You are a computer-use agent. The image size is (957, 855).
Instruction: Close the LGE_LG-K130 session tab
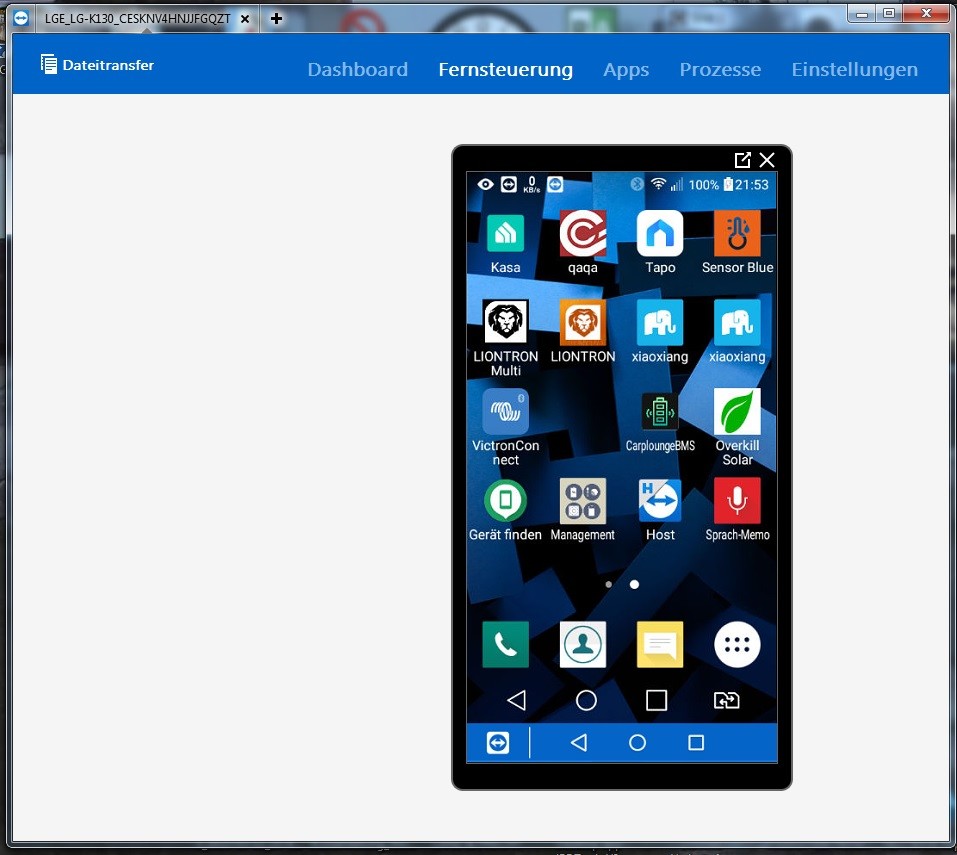click(x=245, y=19)
